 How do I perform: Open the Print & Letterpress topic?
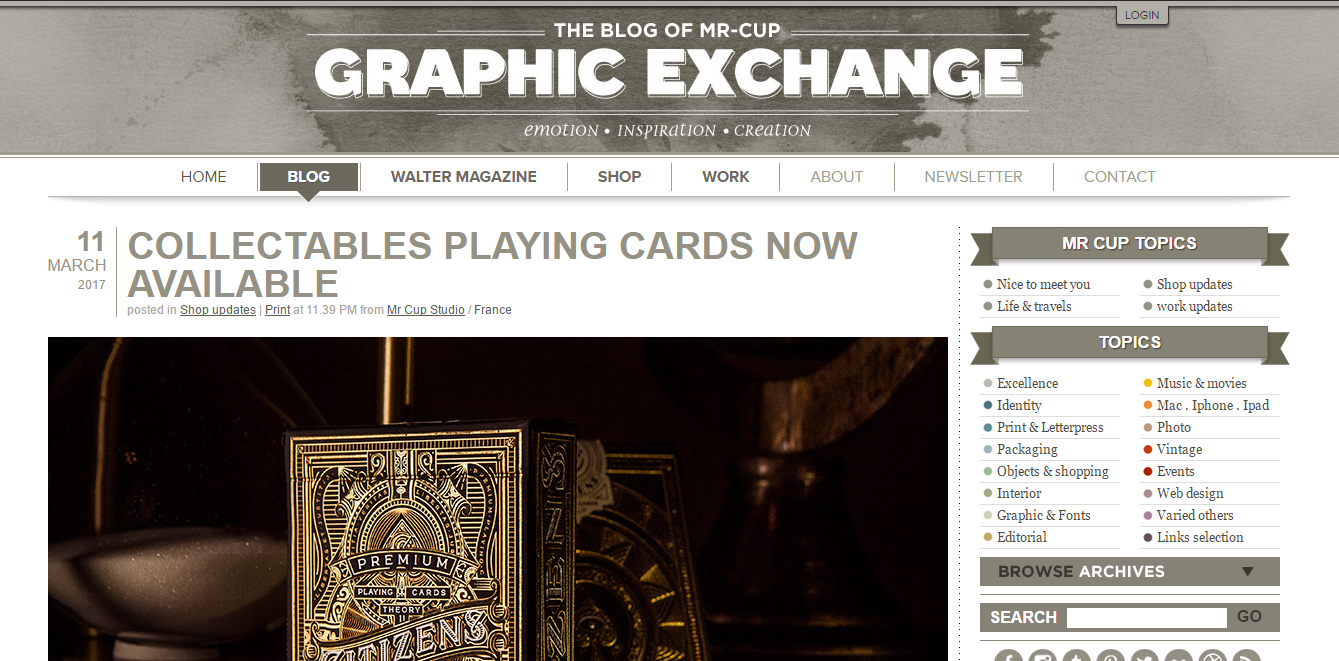[1050, 427]
